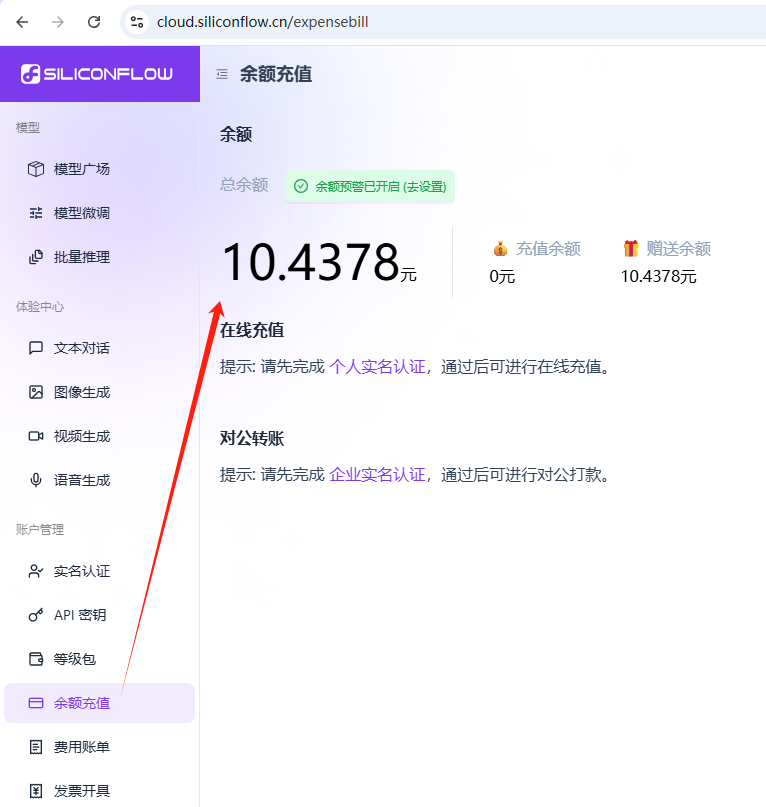
Task: Click the microphone icon beside 语音生成
Action: point(36,480)
